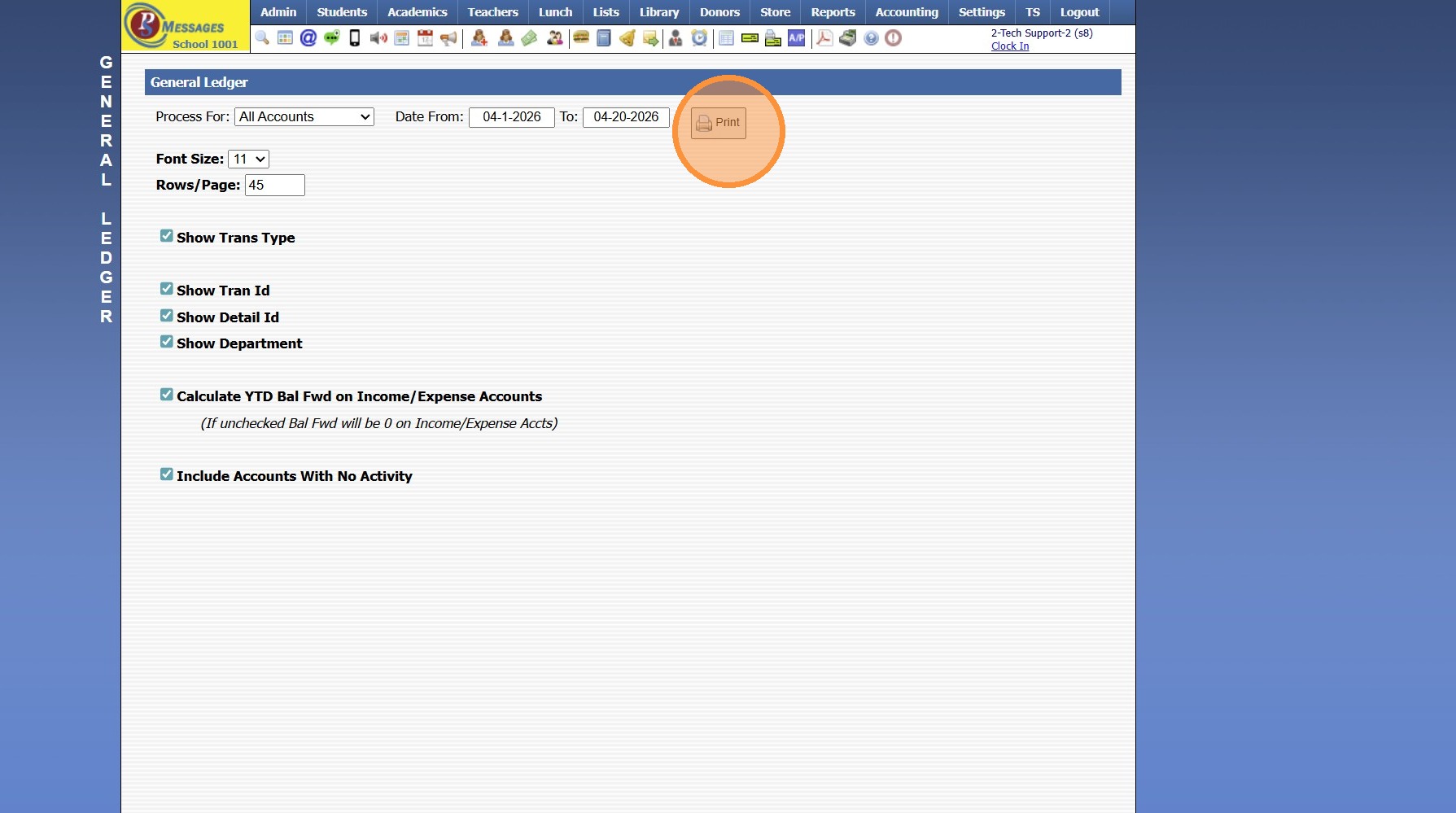1456x813 pixels.
Task: Click the magnifying glass search icon
Action: tap(262, 38)
